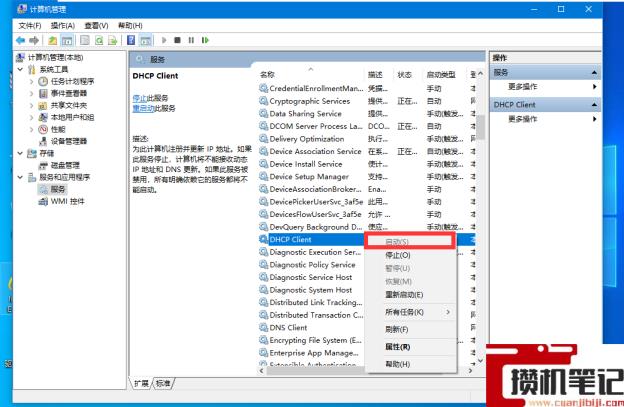Select the DNS Client service row
Screen dimensions: 624x407
[312, 327]
